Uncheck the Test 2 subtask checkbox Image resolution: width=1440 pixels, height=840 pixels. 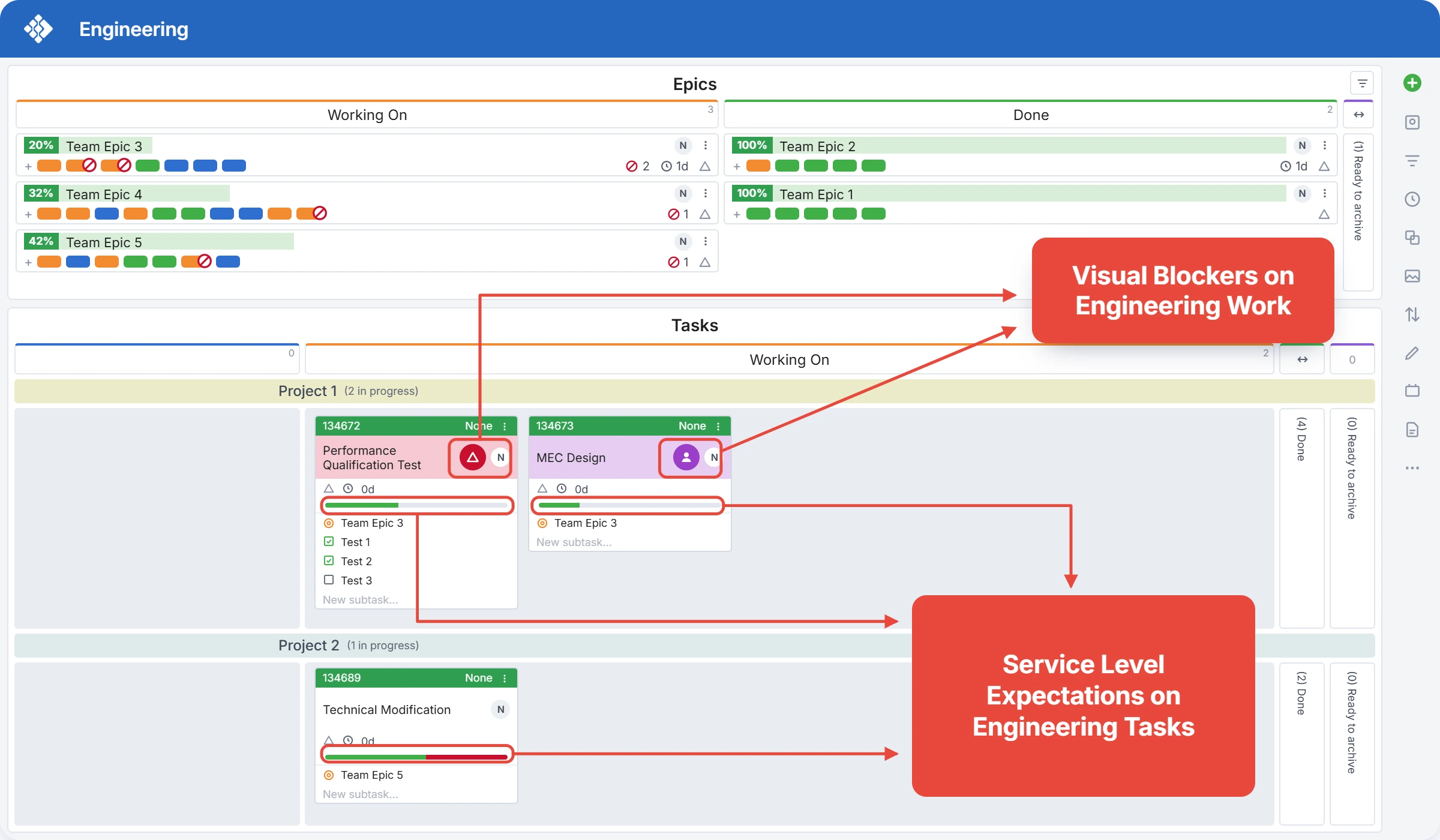[x=329, y=560]
